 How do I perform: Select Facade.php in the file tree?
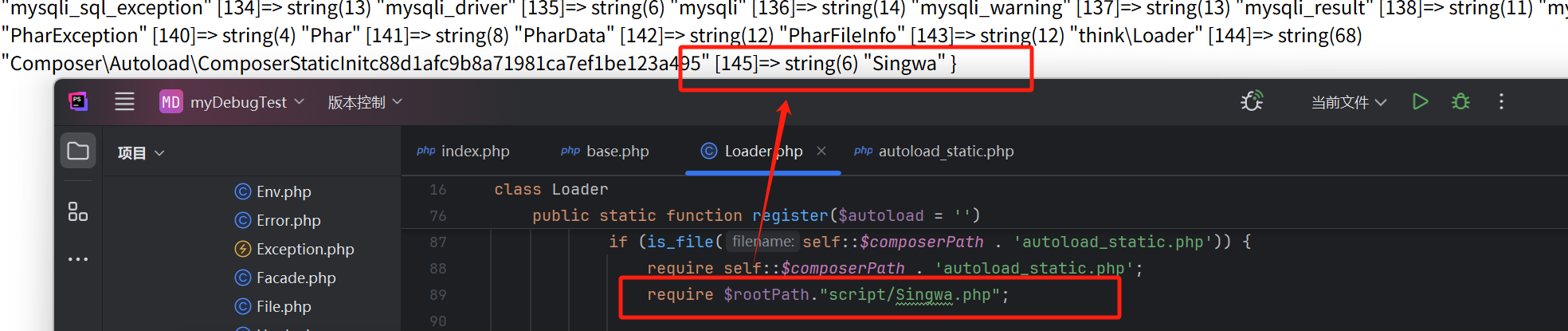(x=296, y=278)
